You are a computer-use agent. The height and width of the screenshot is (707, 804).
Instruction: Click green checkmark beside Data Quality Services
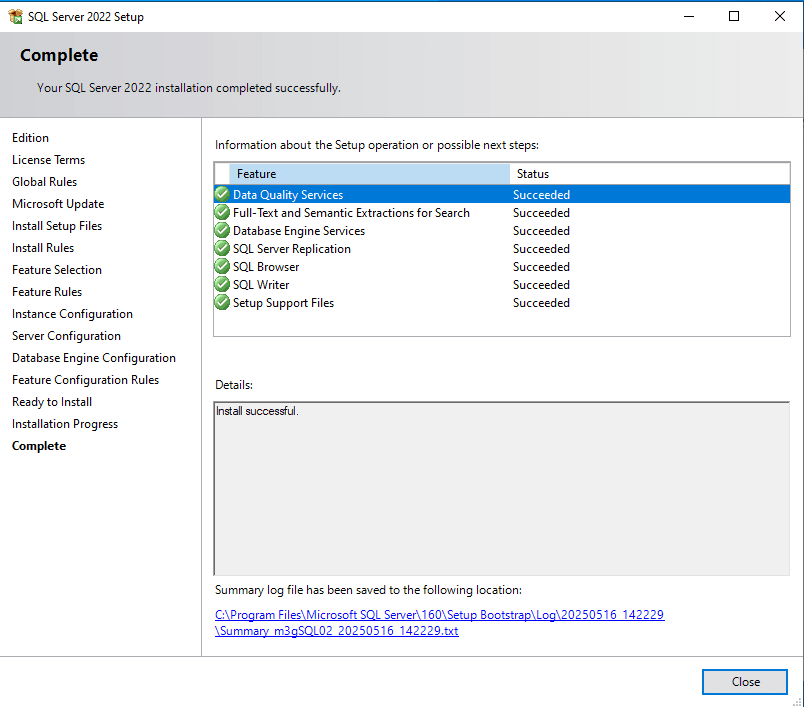point(222,194)
